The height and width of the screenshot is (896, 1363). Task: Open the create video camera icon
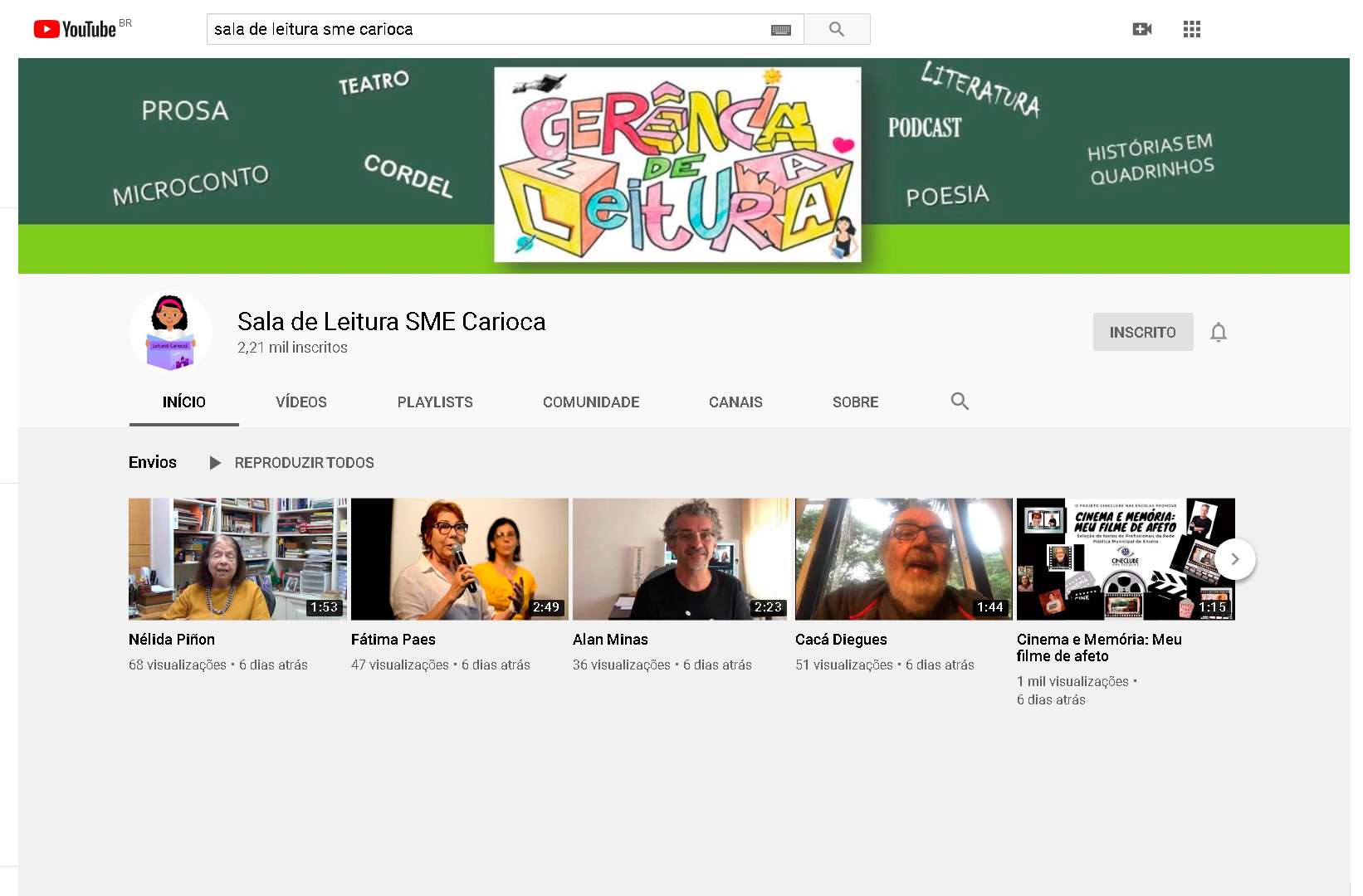[x=1142, y=29]
